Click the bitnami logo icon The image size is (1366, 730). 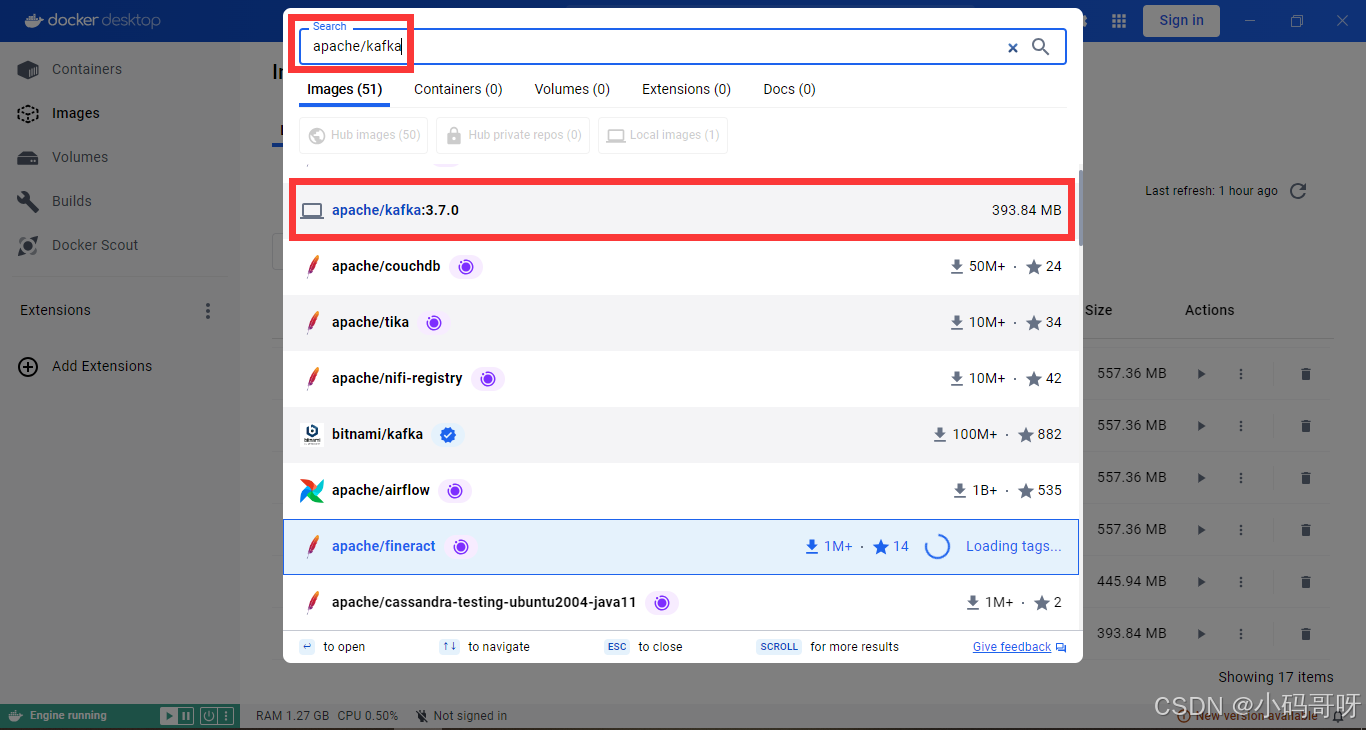pyautogui.click(x=312, y=435)
